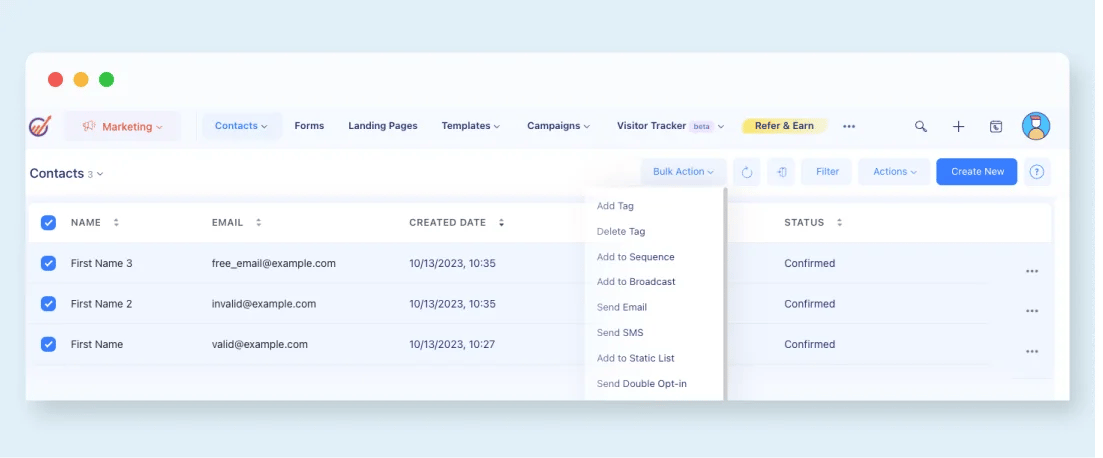Click the search magnifier icon

coord(921,127)
